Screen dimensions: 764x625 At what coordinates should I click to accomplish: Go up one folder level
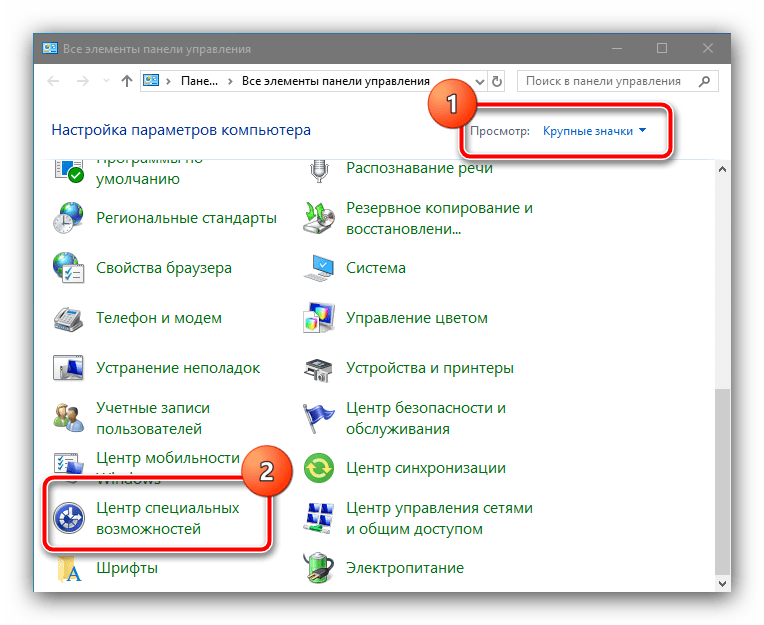pyautogui.click(x=127, y=81)
